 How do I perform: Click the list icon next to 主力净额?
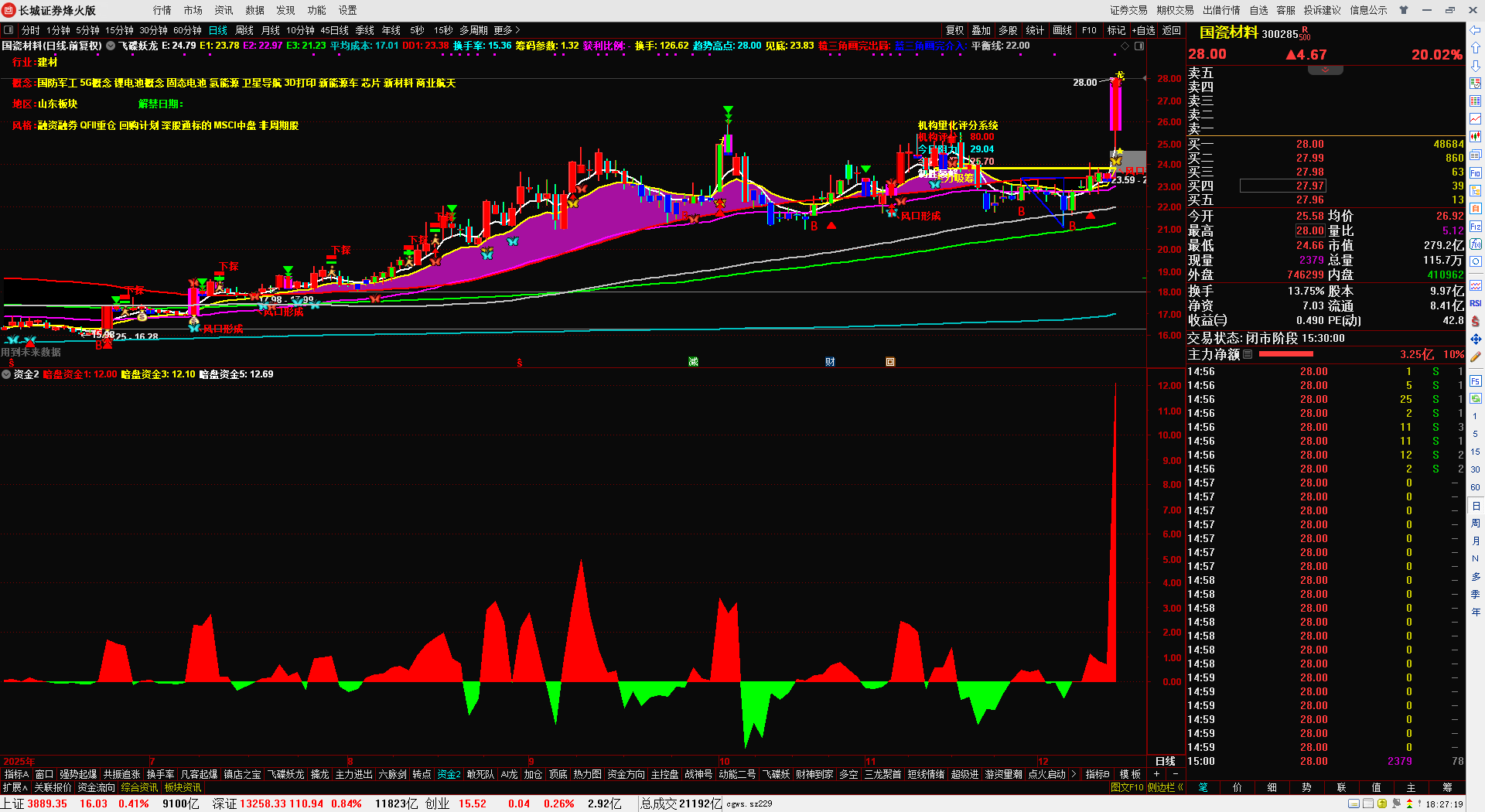(1248, 354)
